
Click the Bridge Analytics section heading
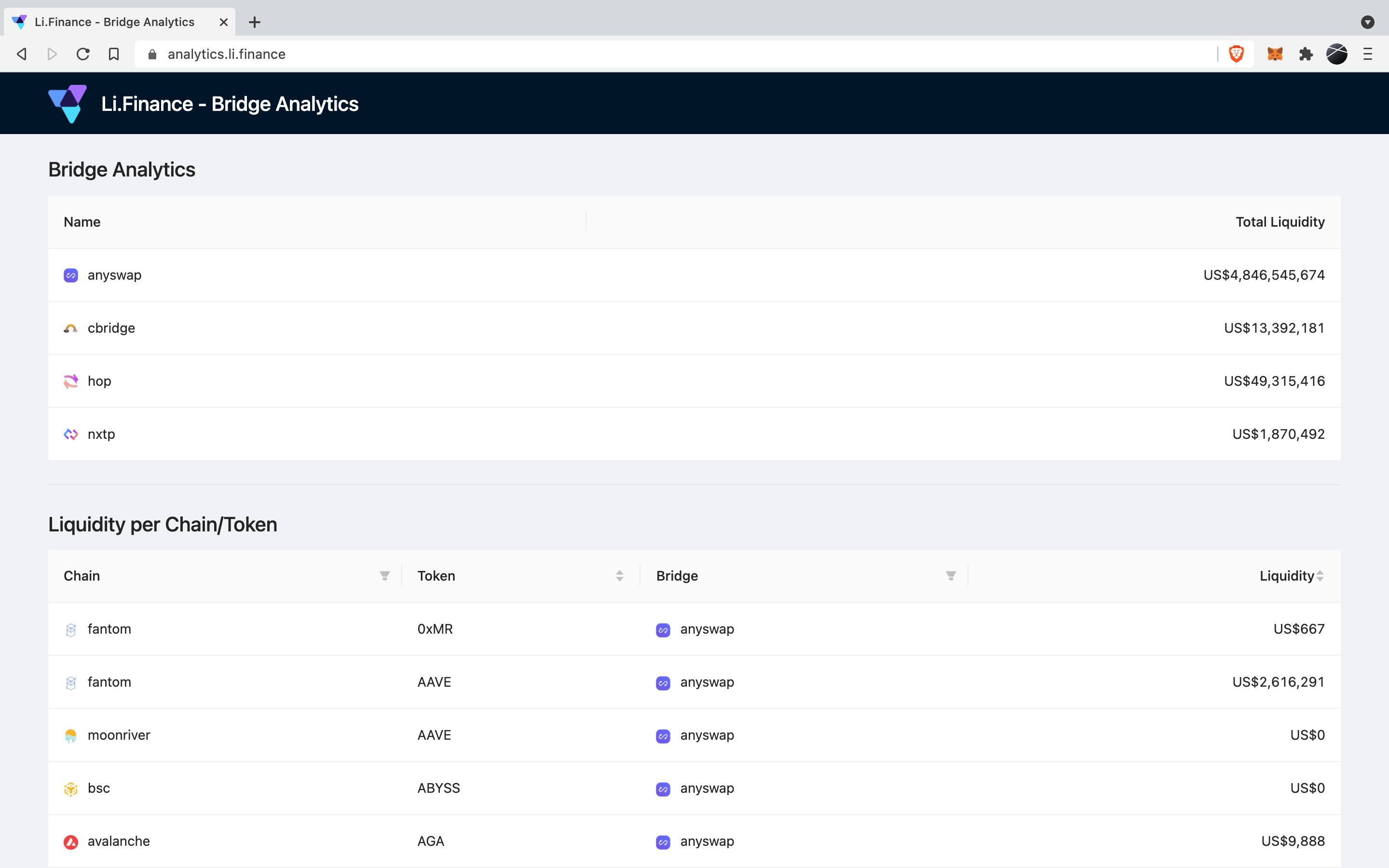[122, 170]
